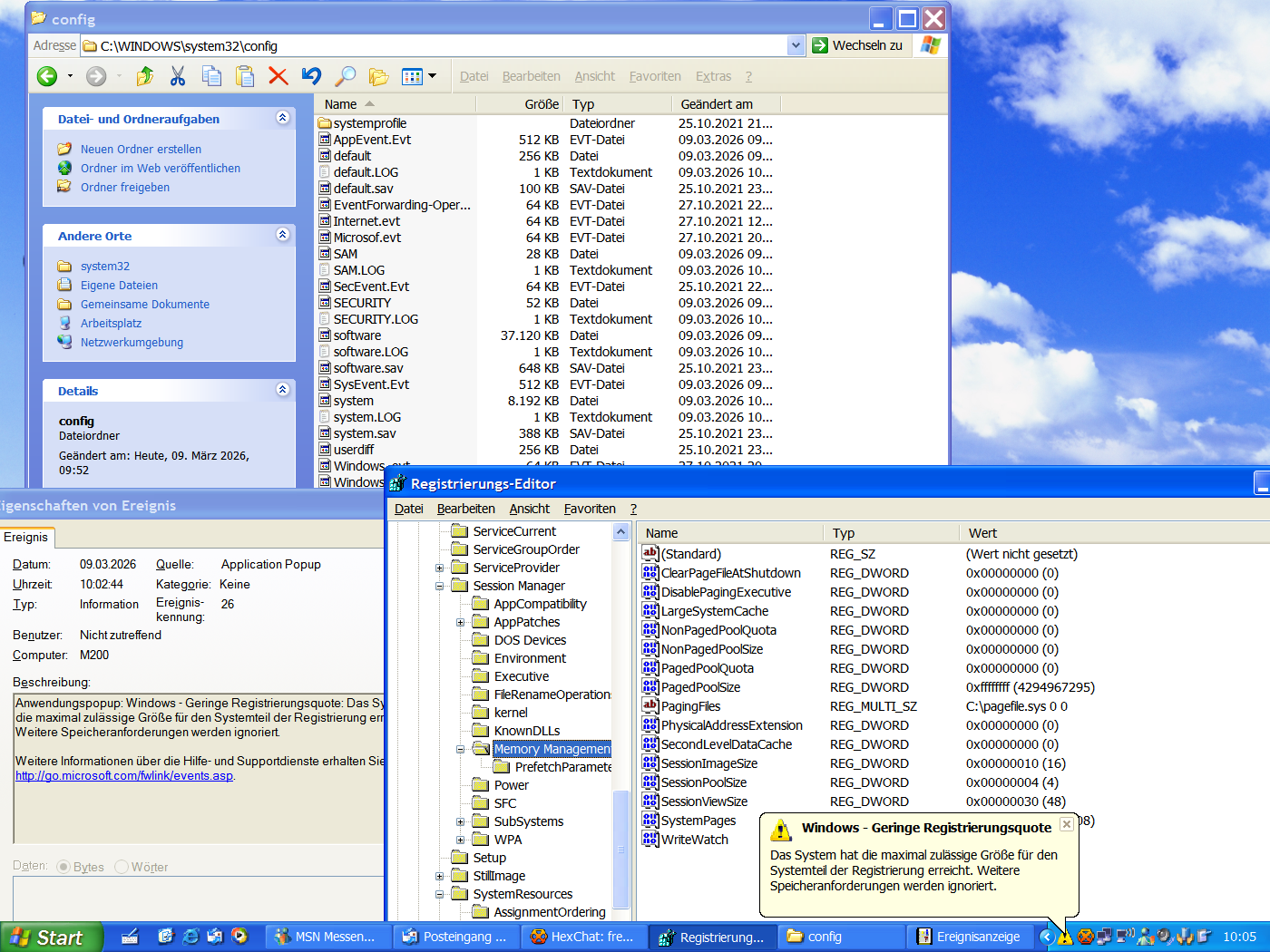Select the Bytes radio button

(x=63, y=867)
